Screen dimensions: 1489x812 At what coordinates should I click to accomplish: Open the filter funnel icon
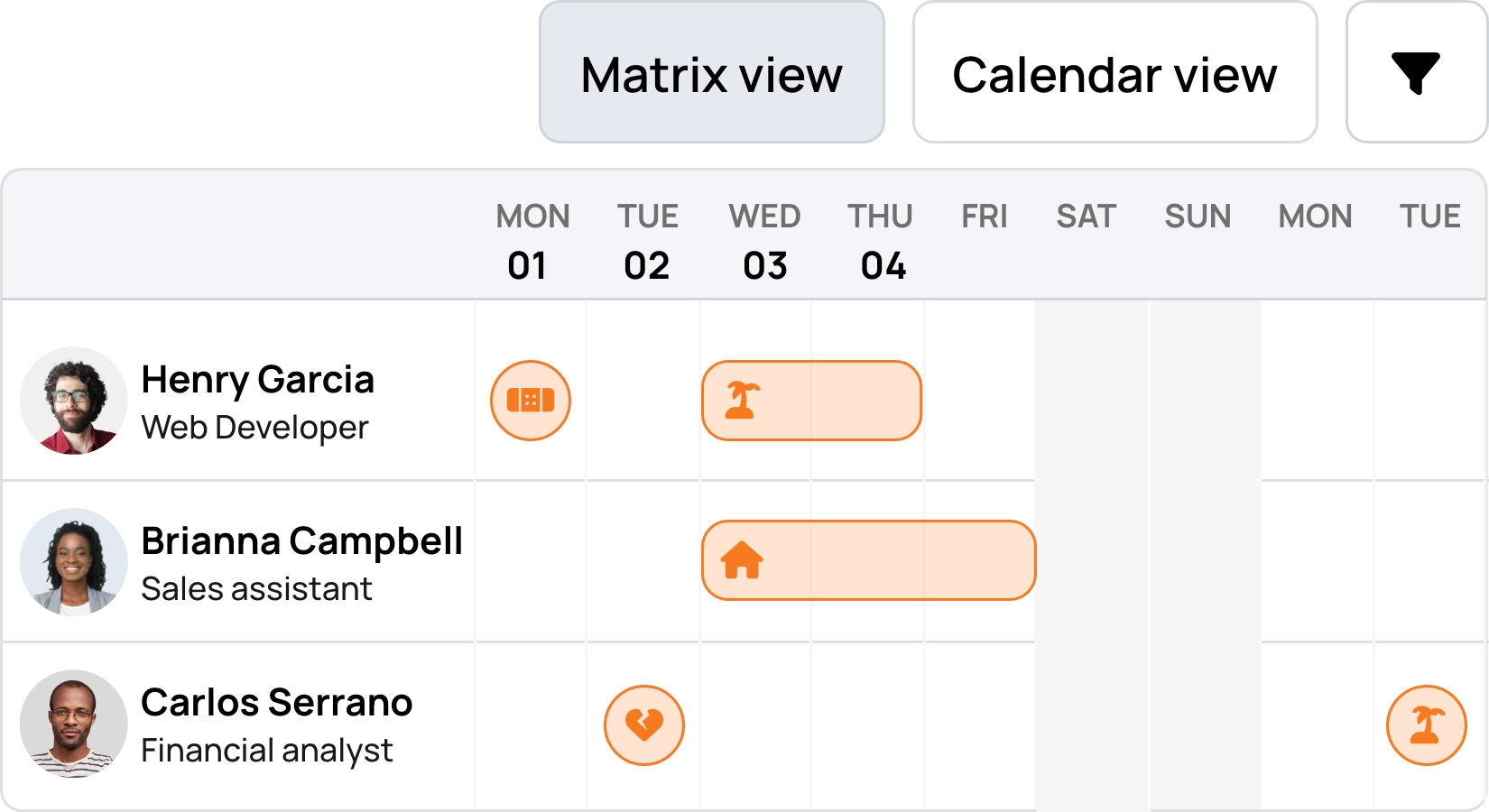1417,72
